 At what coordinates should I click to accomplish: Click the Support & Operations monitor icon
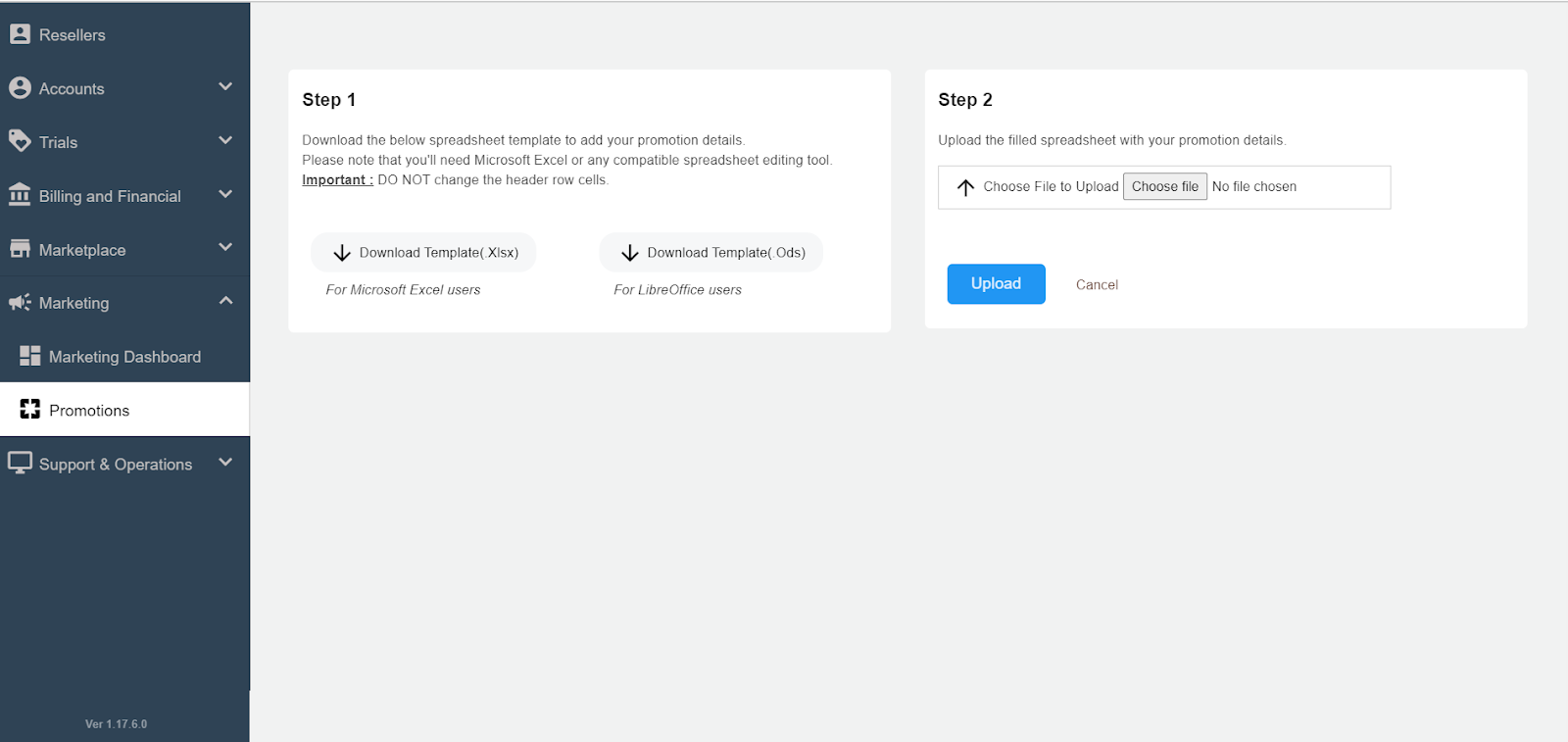20,463
